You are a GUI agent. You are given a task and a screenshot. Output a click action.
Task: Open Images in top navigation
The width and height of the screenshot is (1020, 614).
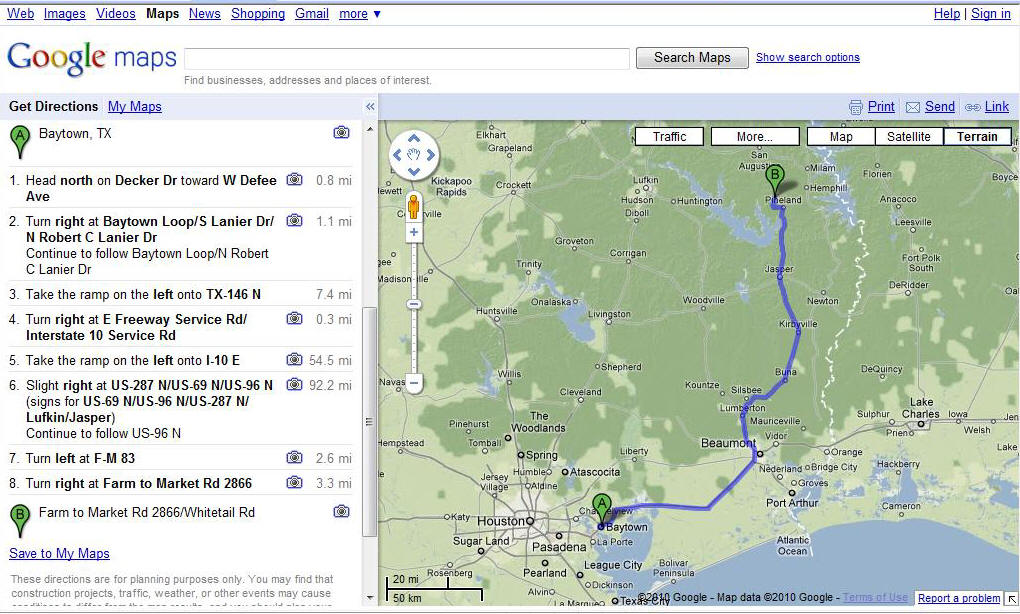(64, 14)
